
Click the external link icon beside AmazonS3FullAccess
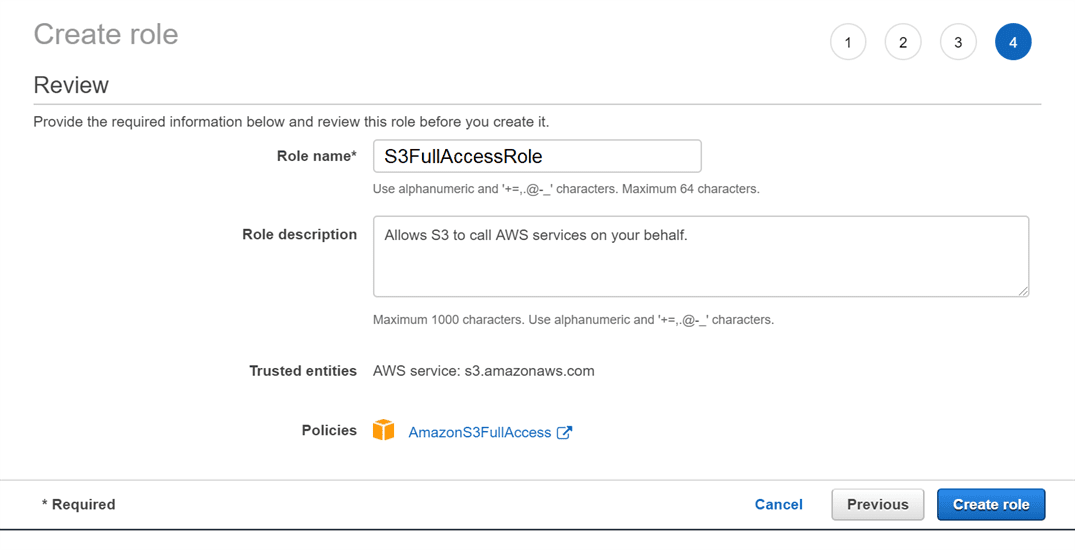click(x=564, y=432)
